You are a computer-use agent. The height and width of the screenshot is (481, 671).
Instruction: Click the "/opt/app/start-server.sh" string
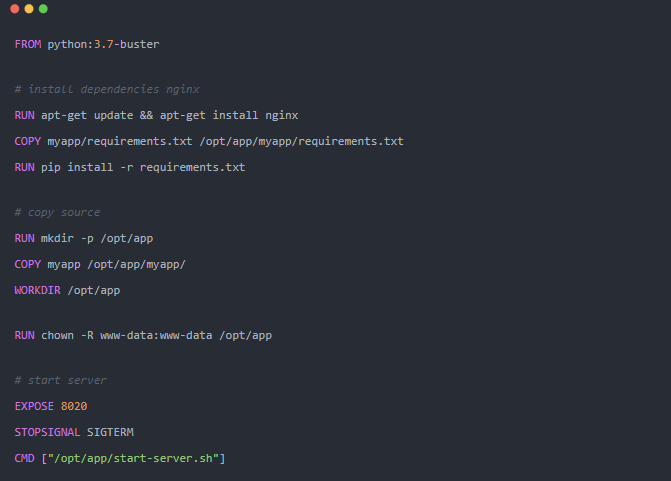133,458
